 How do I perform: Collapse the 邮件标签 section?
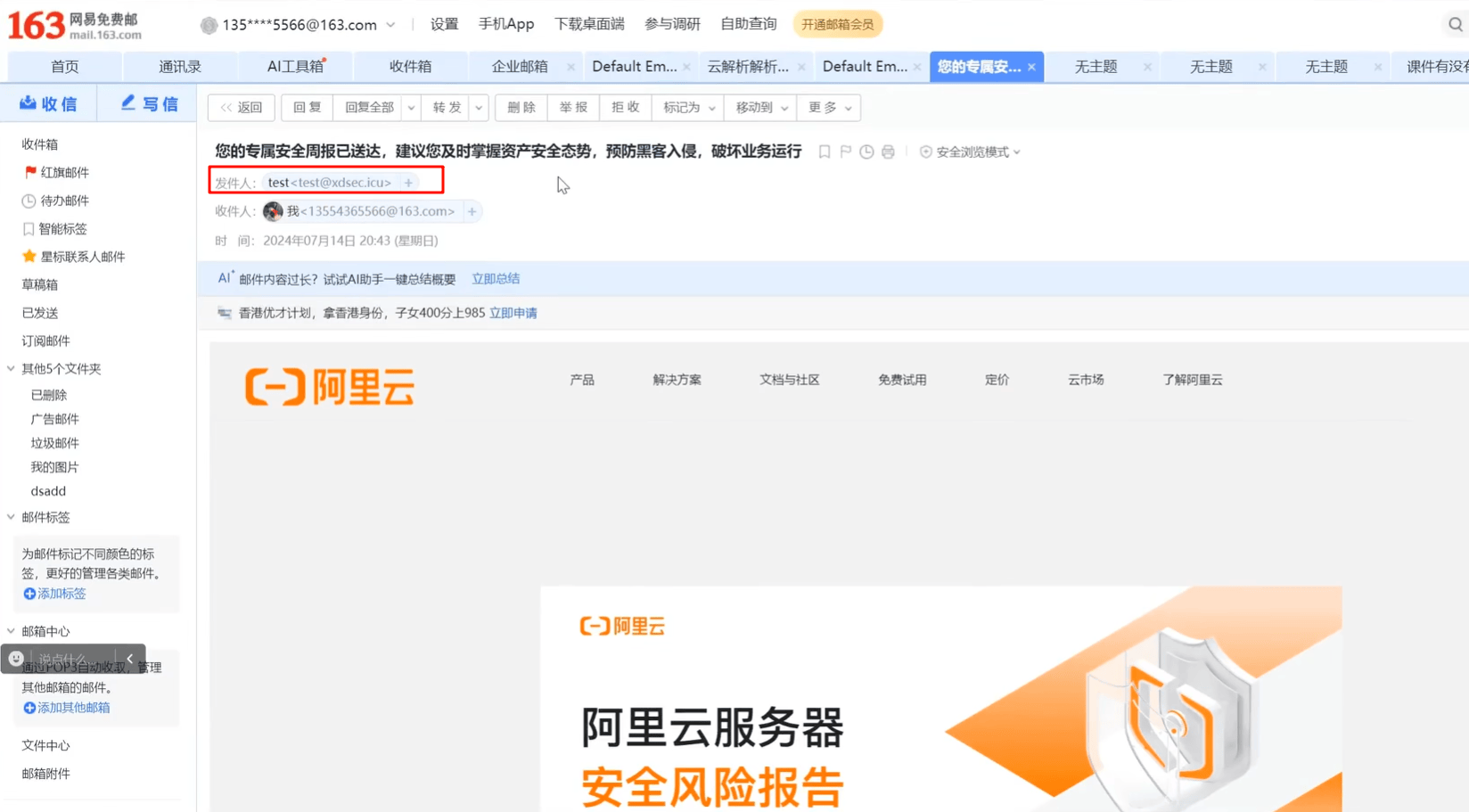tap(11, 517)
